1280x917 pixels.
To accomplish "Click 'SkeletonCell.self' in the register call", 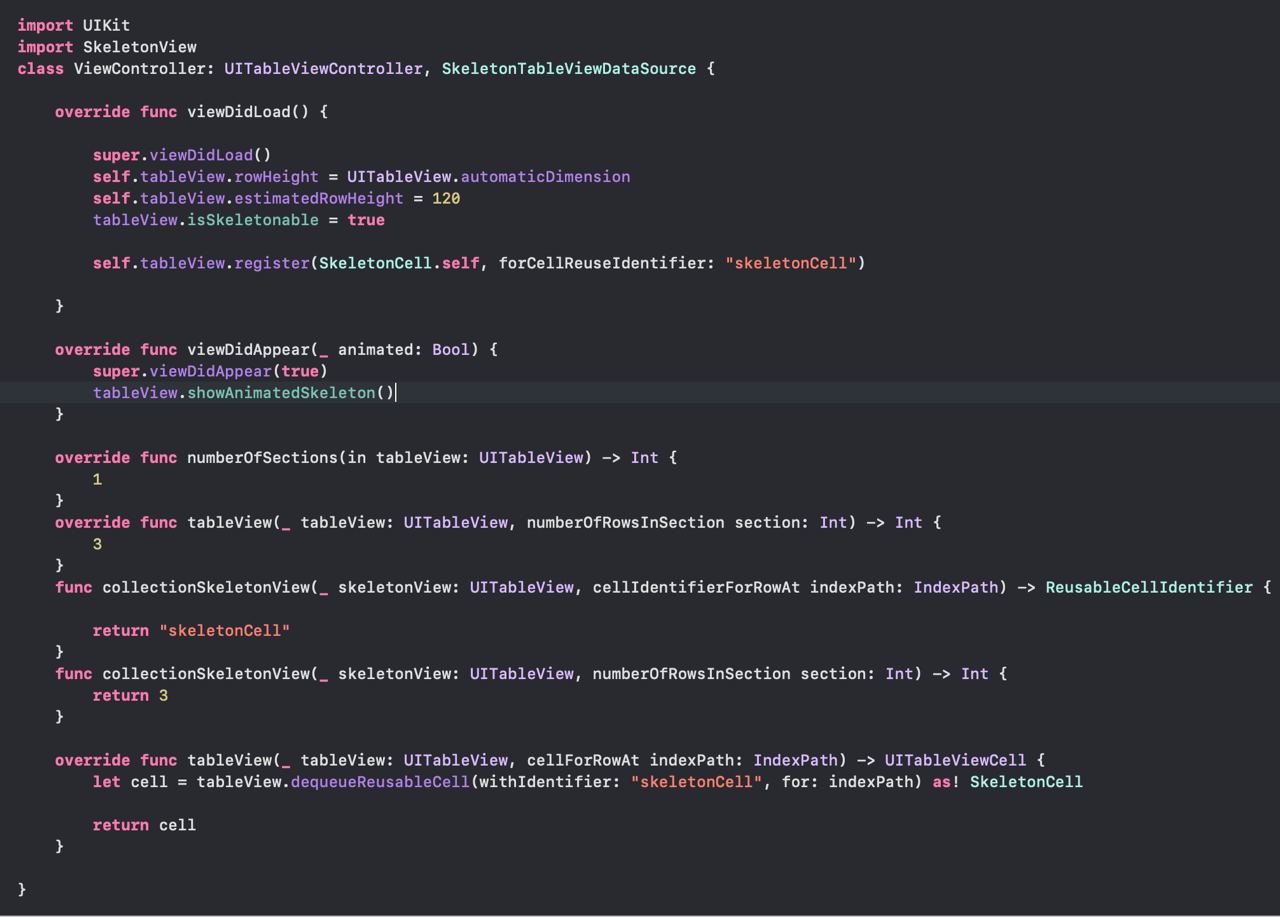I will (399, 263).
